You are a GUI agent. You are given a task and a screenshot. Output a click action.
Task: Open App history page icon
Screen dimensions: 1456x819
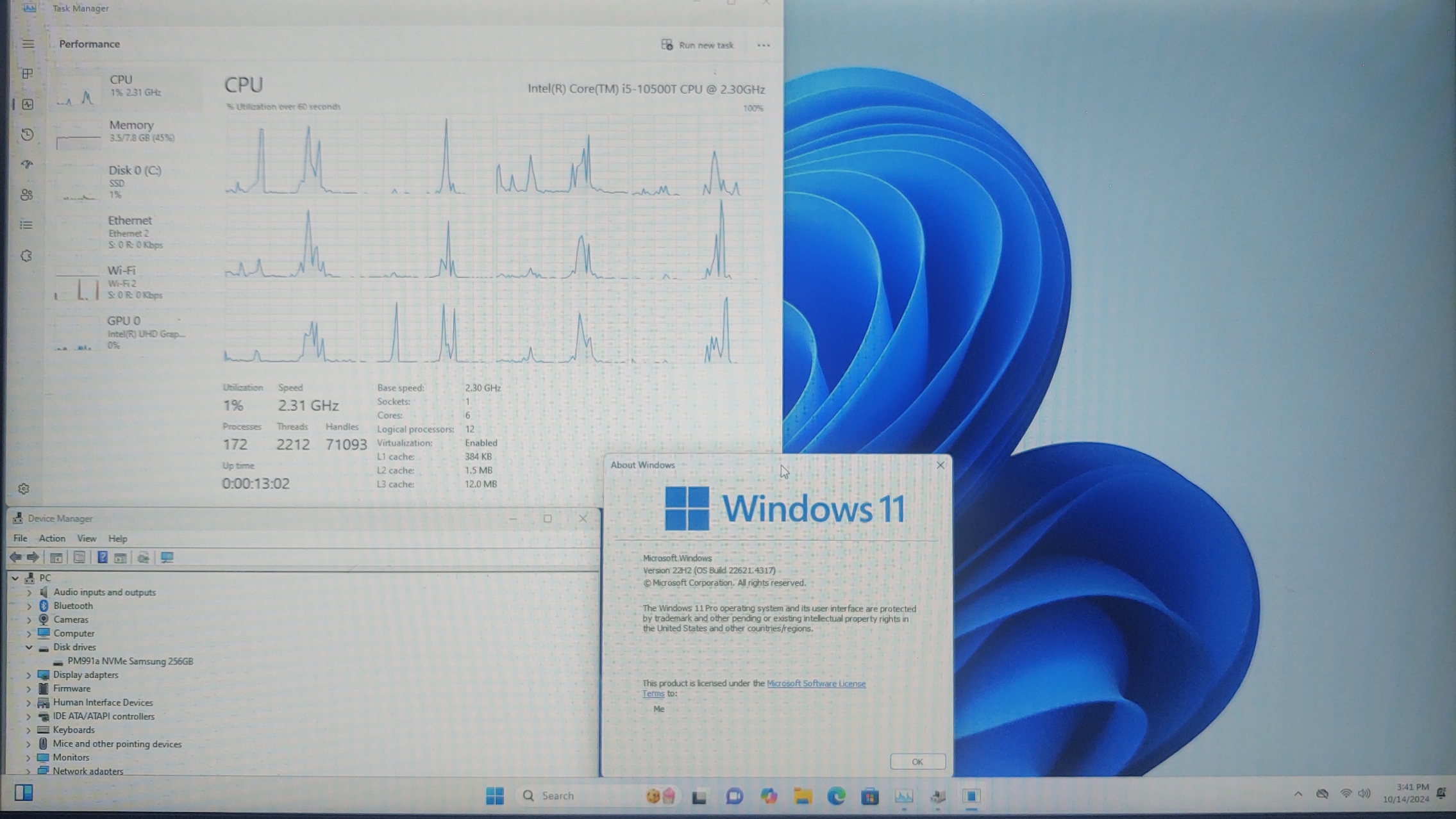pos(27,135)
